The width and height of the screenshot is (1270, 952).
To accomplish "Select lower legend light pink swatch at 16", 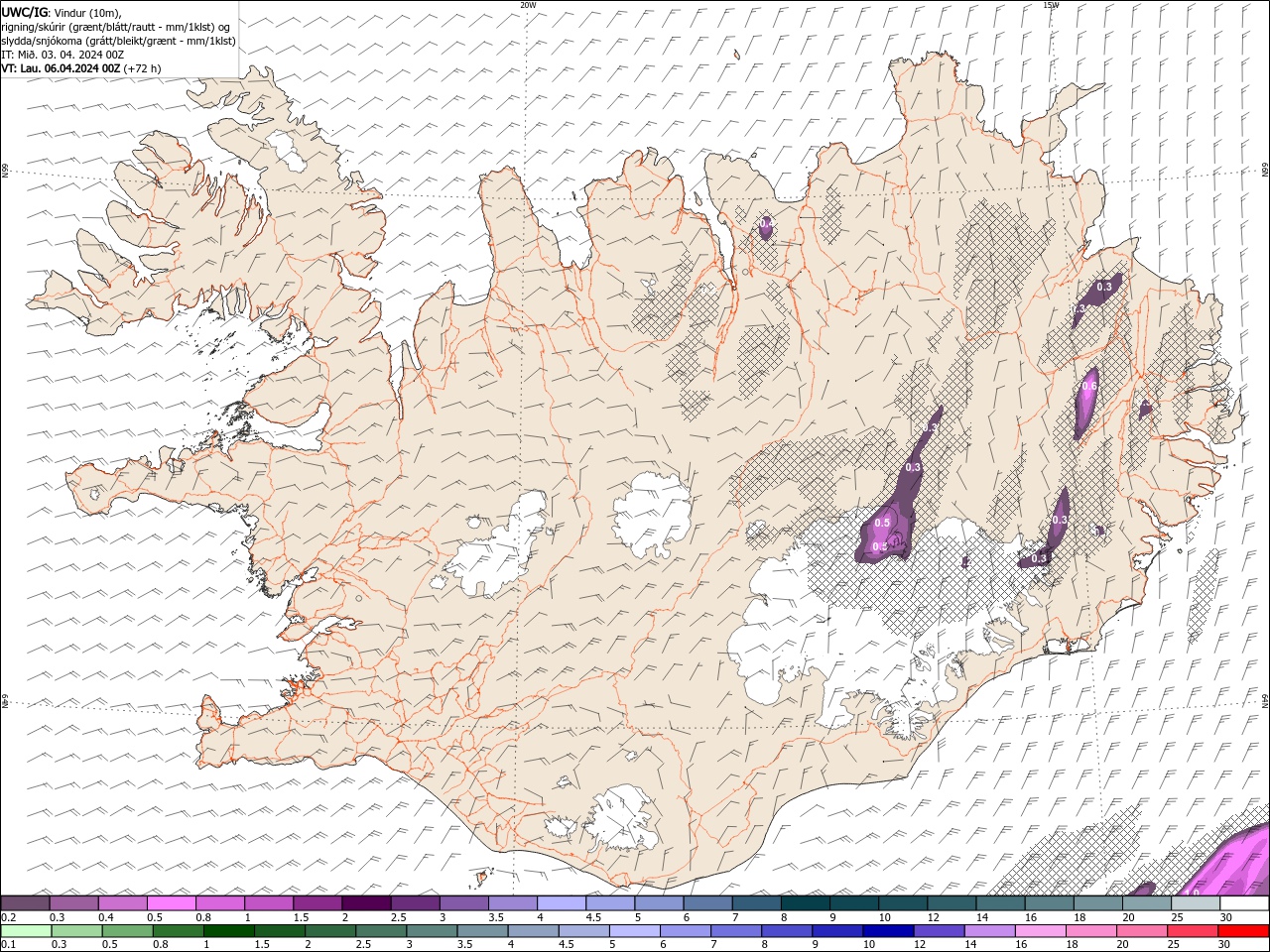I will (1041, 931).
